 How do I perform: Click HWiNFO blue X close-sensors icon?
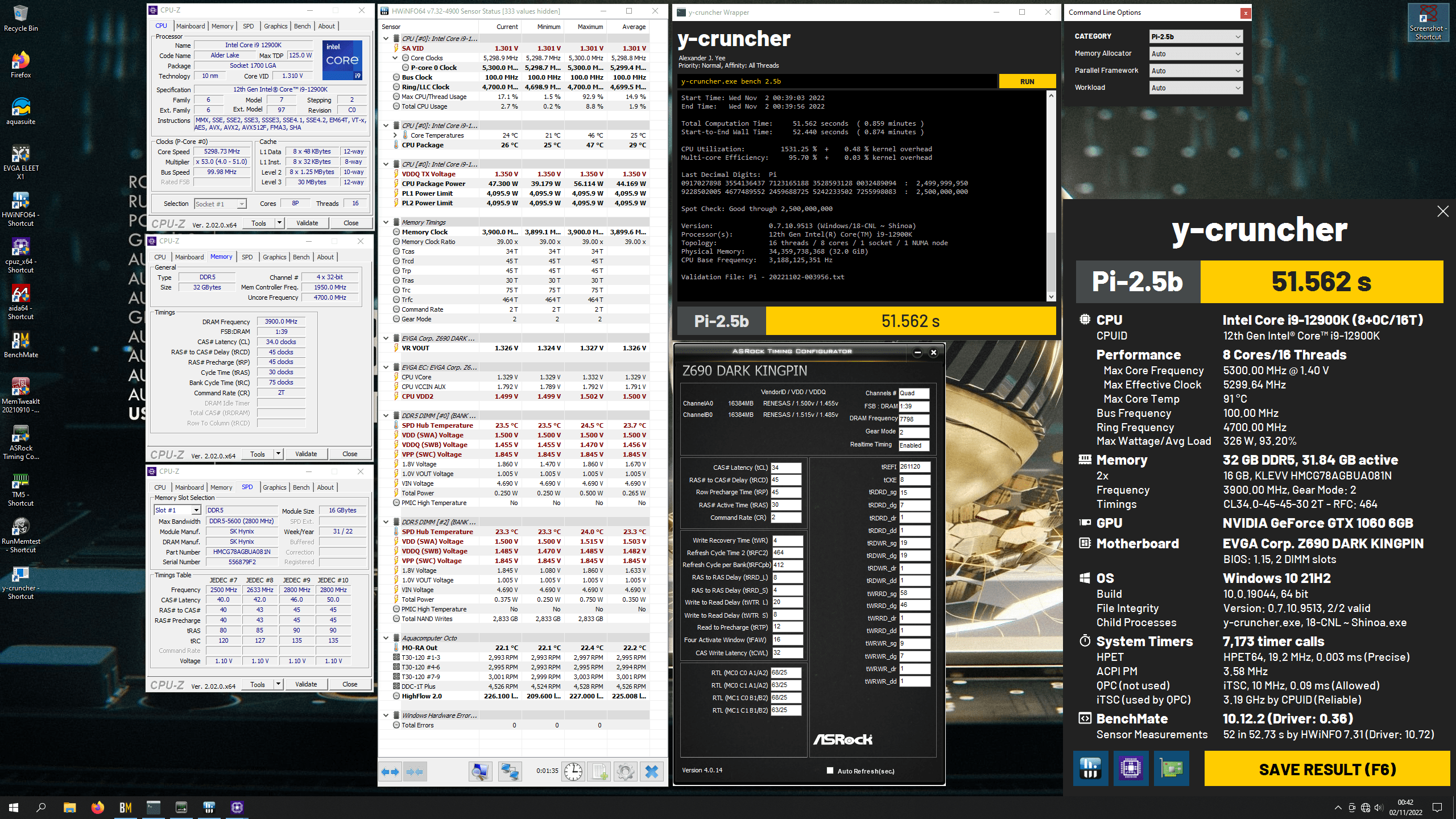point(652,772)
